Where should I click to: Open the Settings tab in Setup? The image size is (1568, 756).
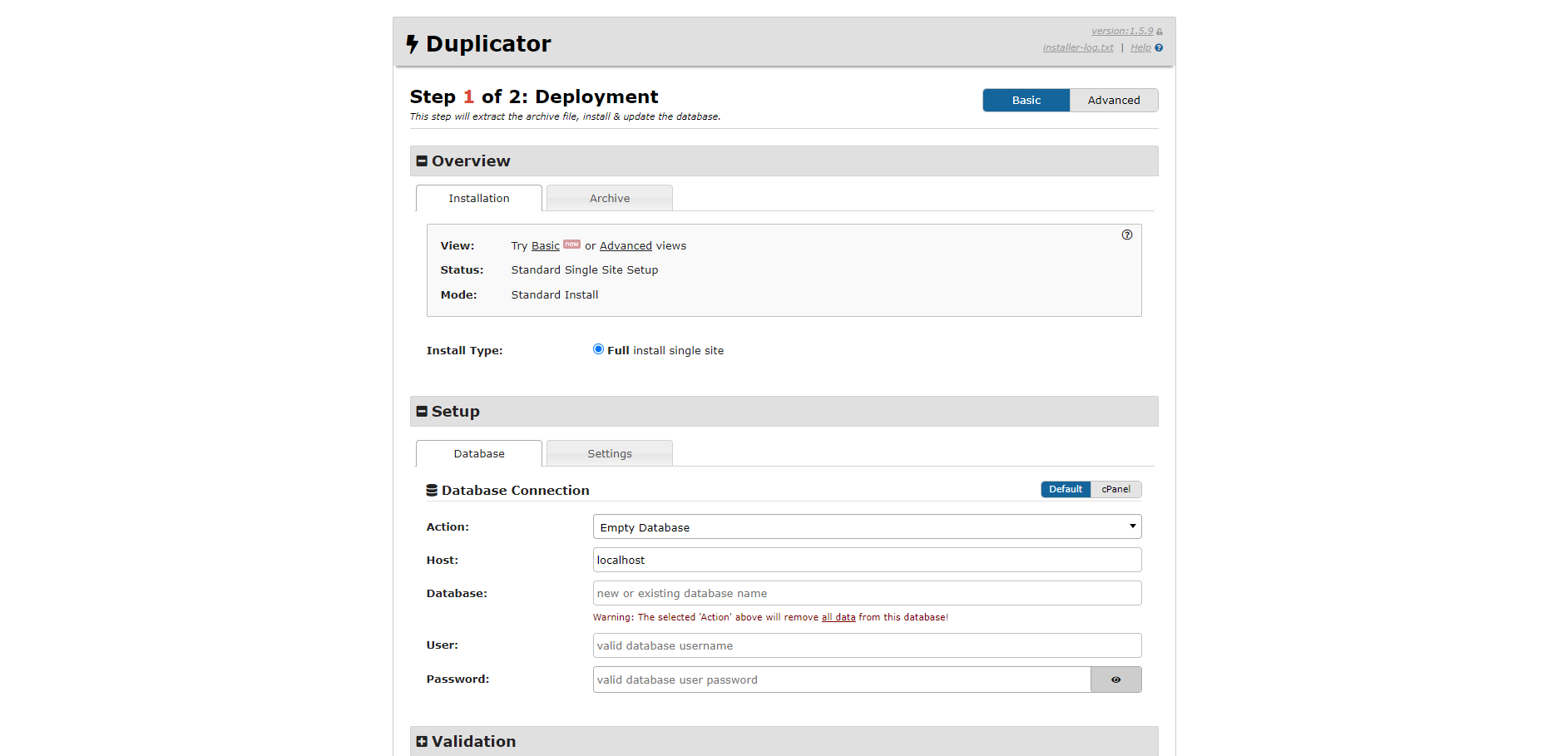tap(610, 453)
